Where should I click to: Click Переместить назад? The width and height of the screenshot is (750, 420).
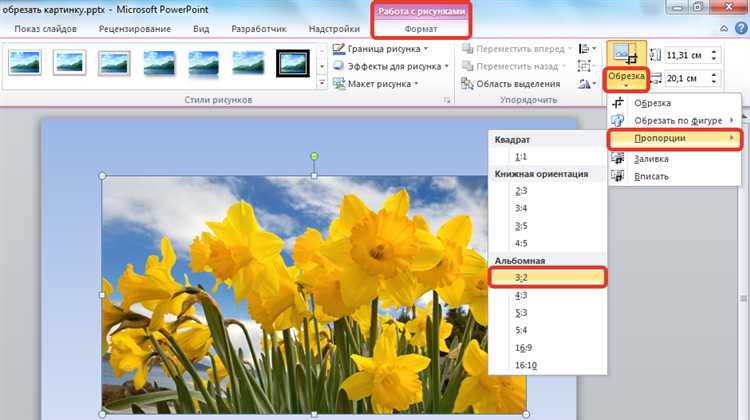pos(513,66)
